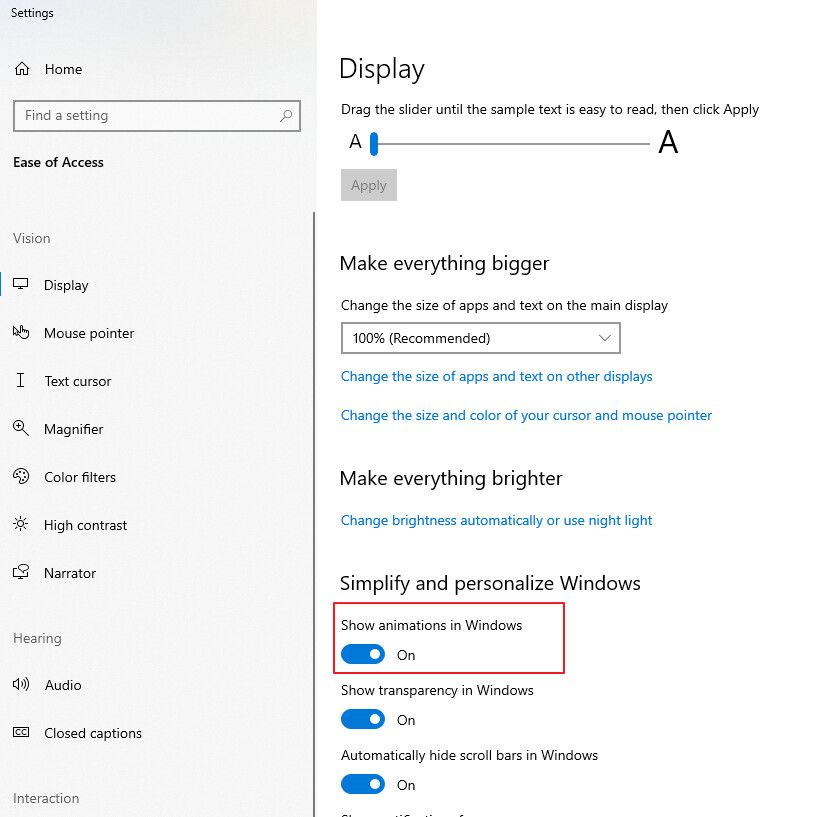Toggle Automatically hide scroll bars off
The height and width of the screenshot is (817, 826).
click(363, 785)
